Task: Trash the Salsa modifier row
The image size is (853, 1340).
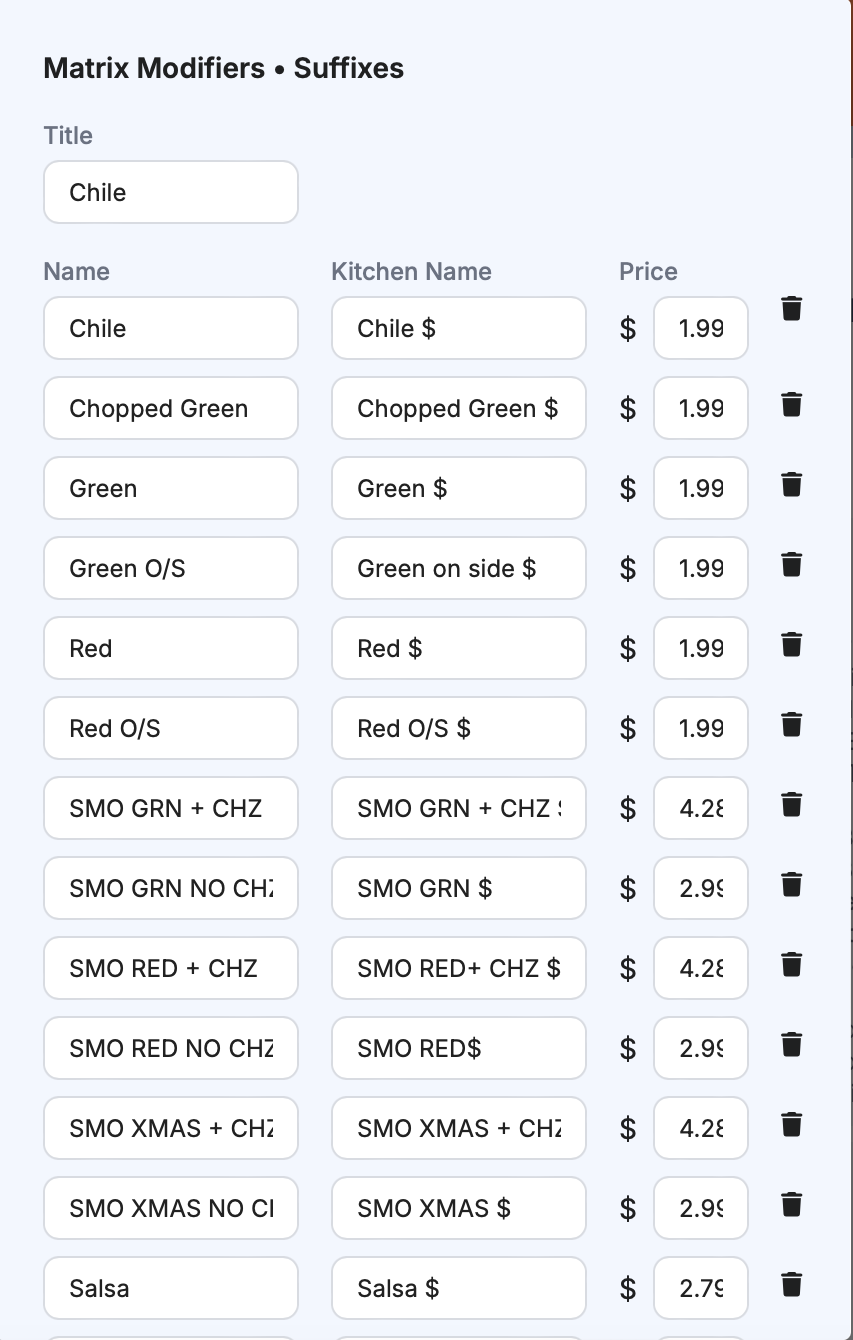Action: pyautogui.click(x=791, y=1285)
